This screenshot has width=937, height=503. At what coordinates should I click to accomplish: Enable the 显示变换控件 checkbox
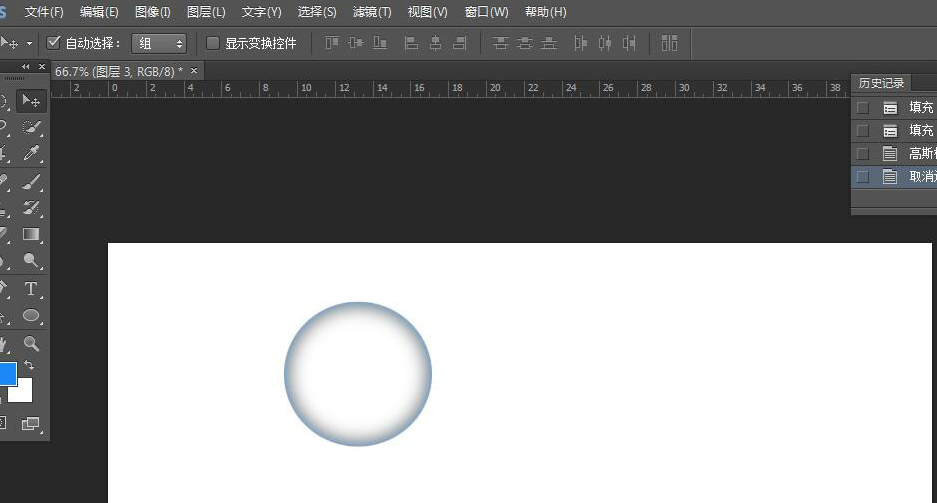[213, 43]
